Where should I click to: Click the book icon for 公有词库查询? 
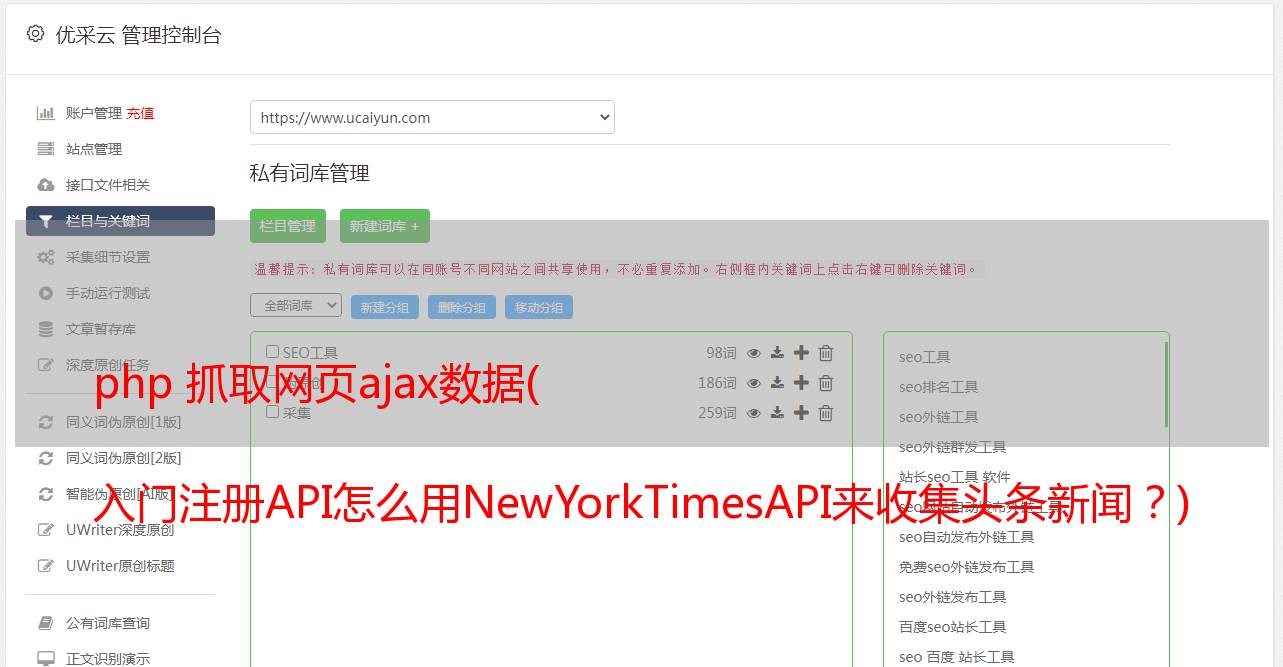click(x=45, y=623)
